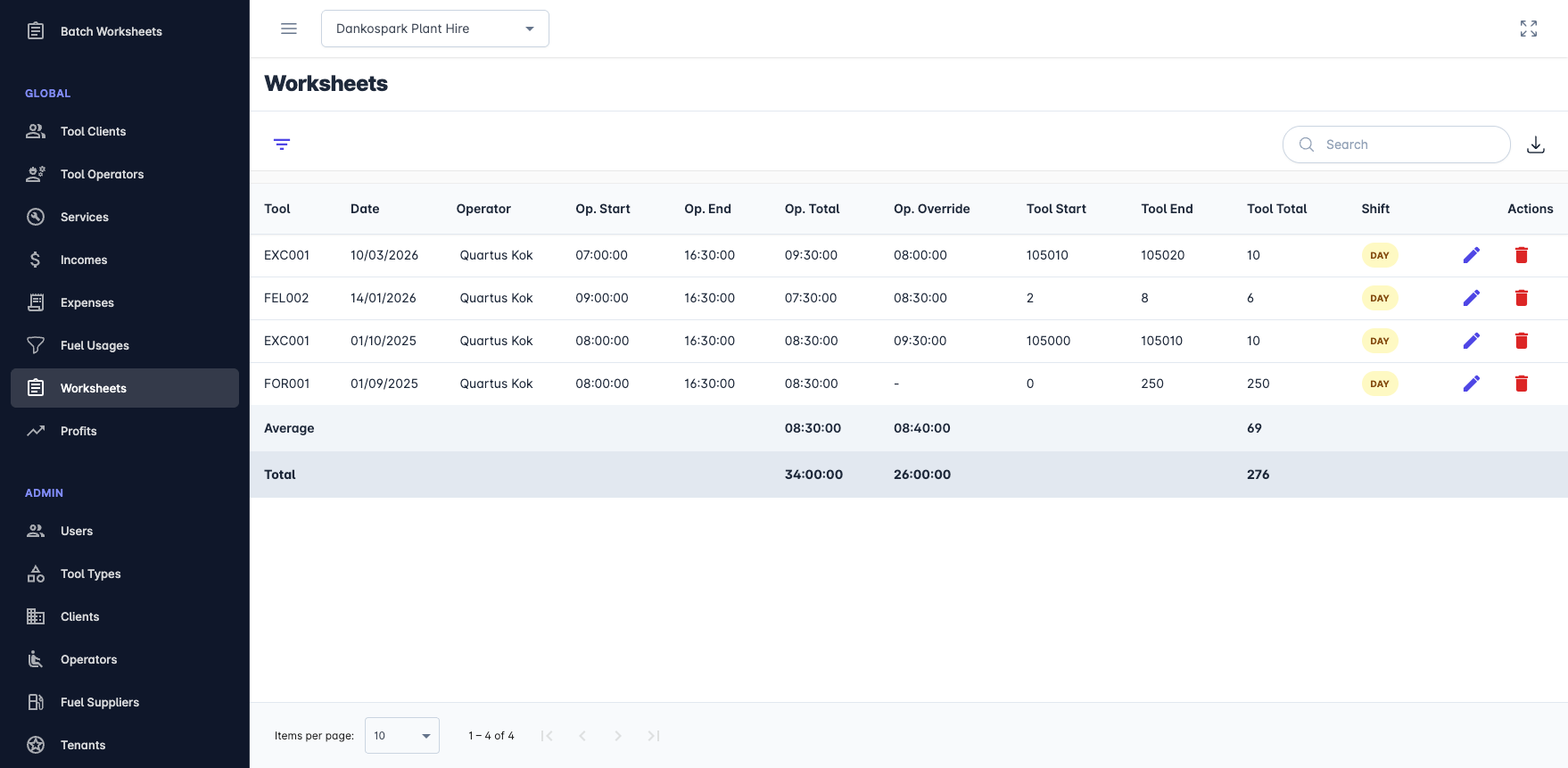Click the date 14/01/2026
This screenshot has height=768, width=1568.
tap(384, 298)
